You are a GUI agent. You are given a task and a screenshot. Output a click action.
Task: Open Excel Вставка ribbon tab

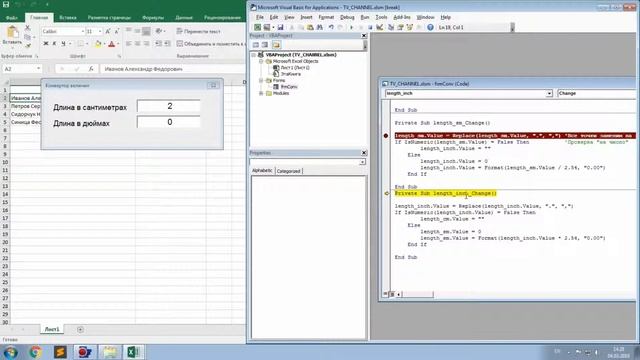coord(68,18)
